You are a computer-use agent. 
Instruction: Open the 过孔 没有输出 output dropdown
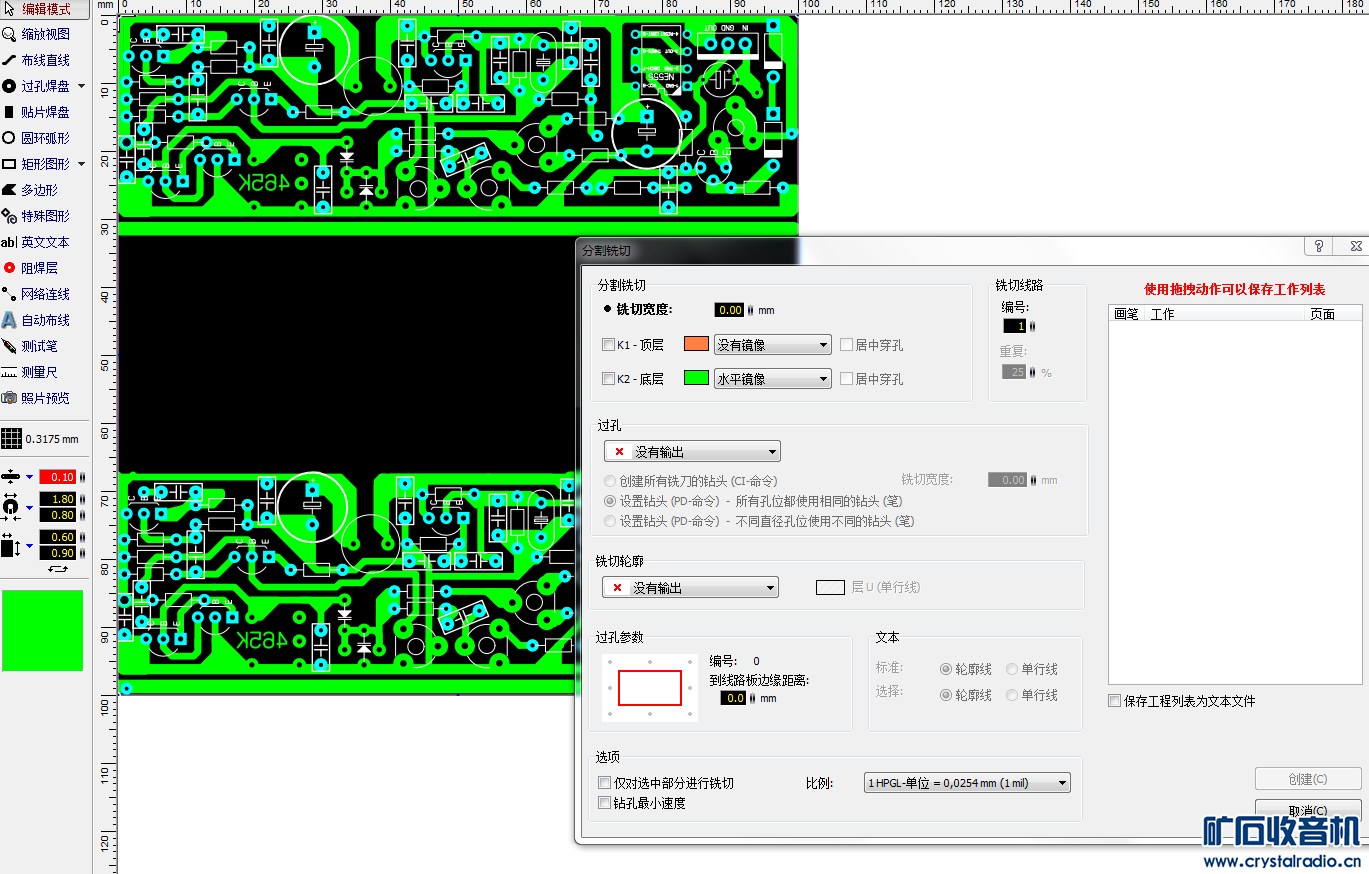(x=692, y=452)
